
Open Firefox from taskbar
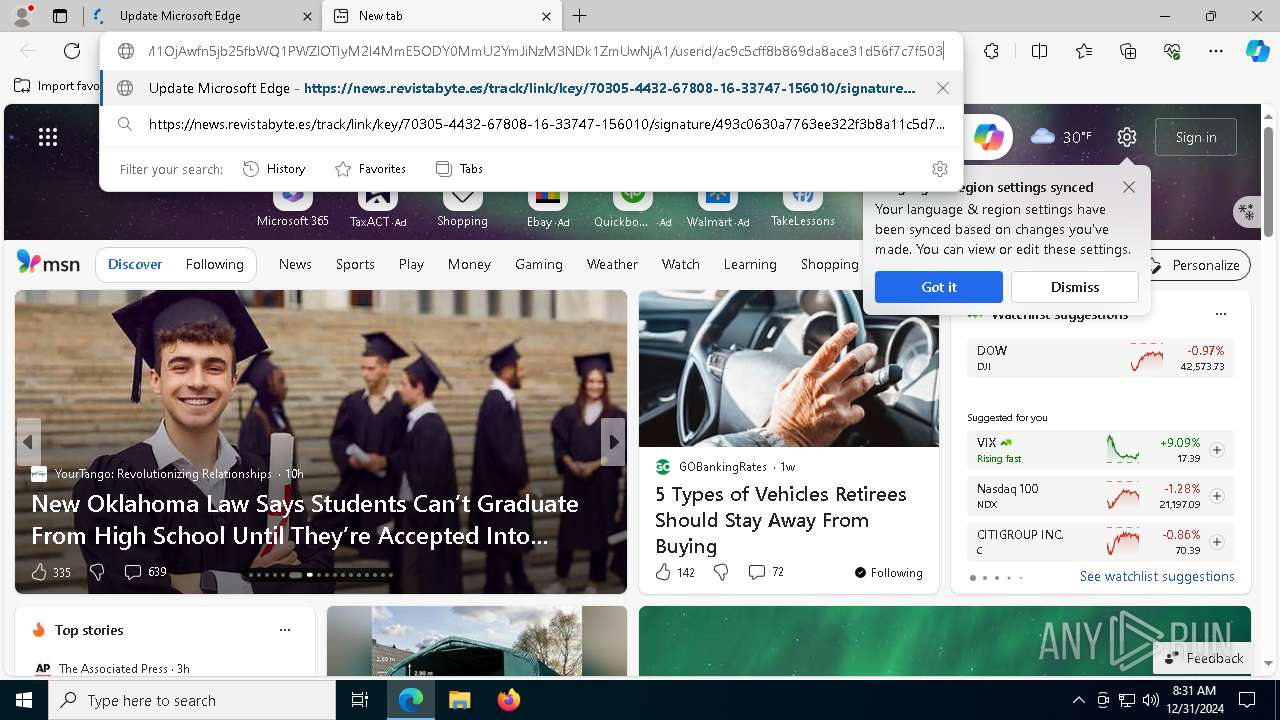point(508,700)
